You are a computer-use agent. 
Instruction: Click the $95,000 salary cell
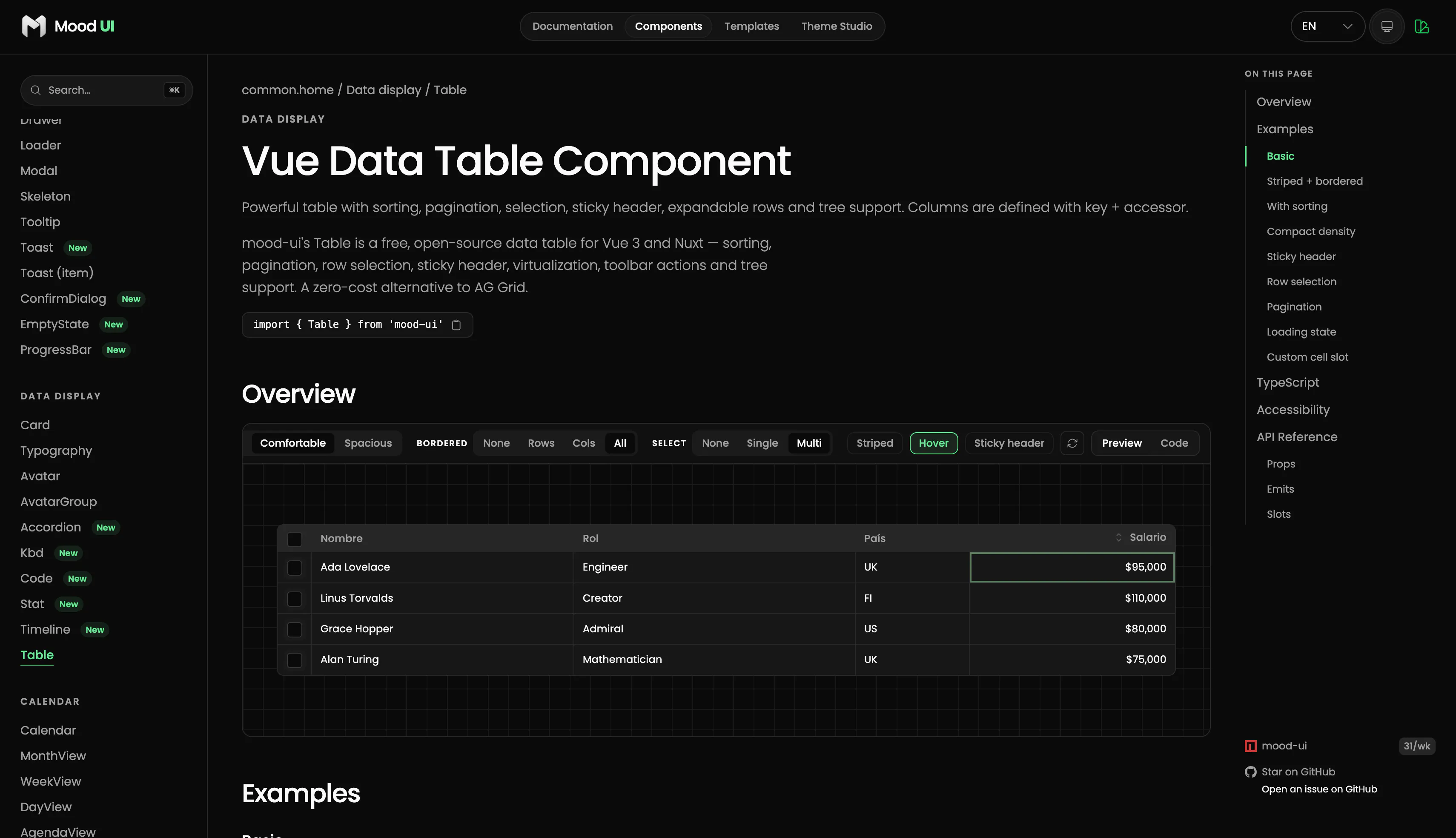click(x=1072, y=568)
